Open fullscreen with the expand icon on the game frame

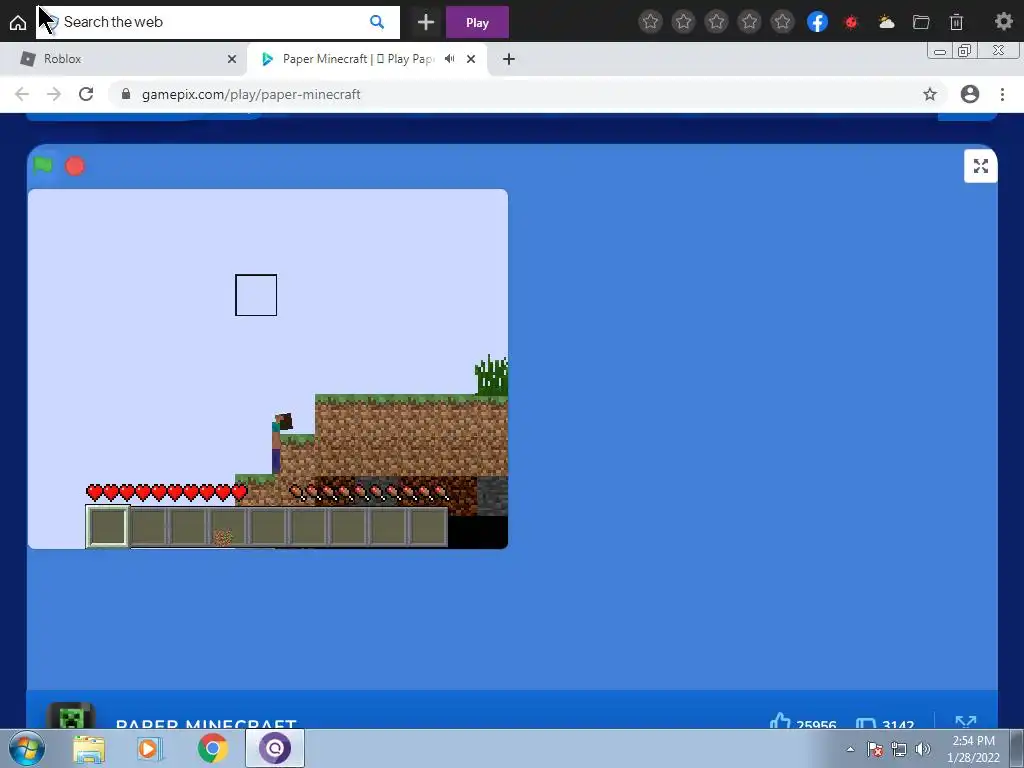980,166
